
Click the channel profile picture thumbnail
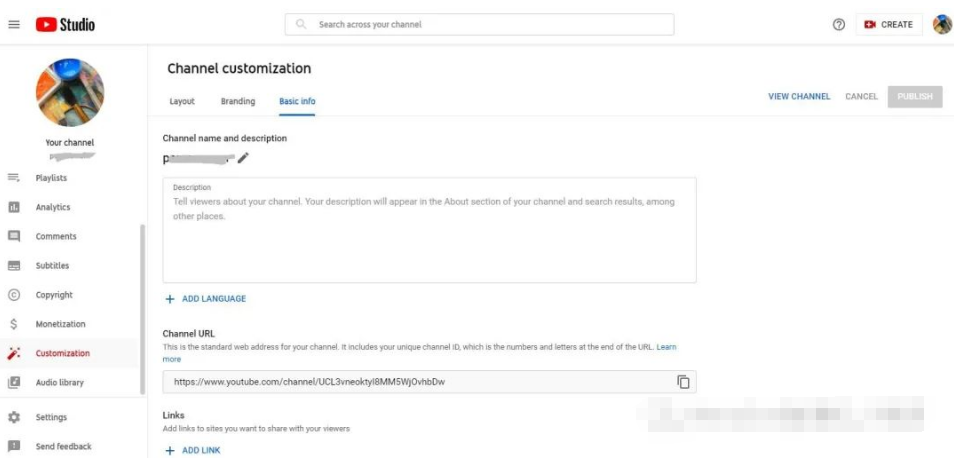coord(70,92)
